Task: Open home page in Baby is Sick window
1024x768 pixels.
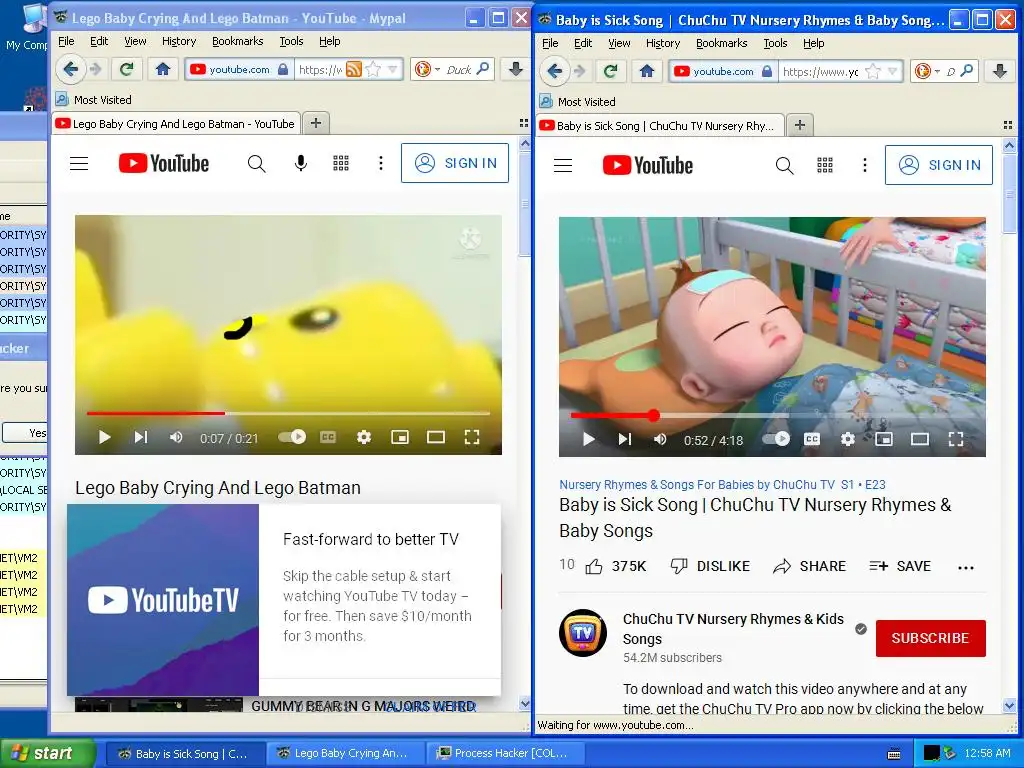Action: click(647, 71)
